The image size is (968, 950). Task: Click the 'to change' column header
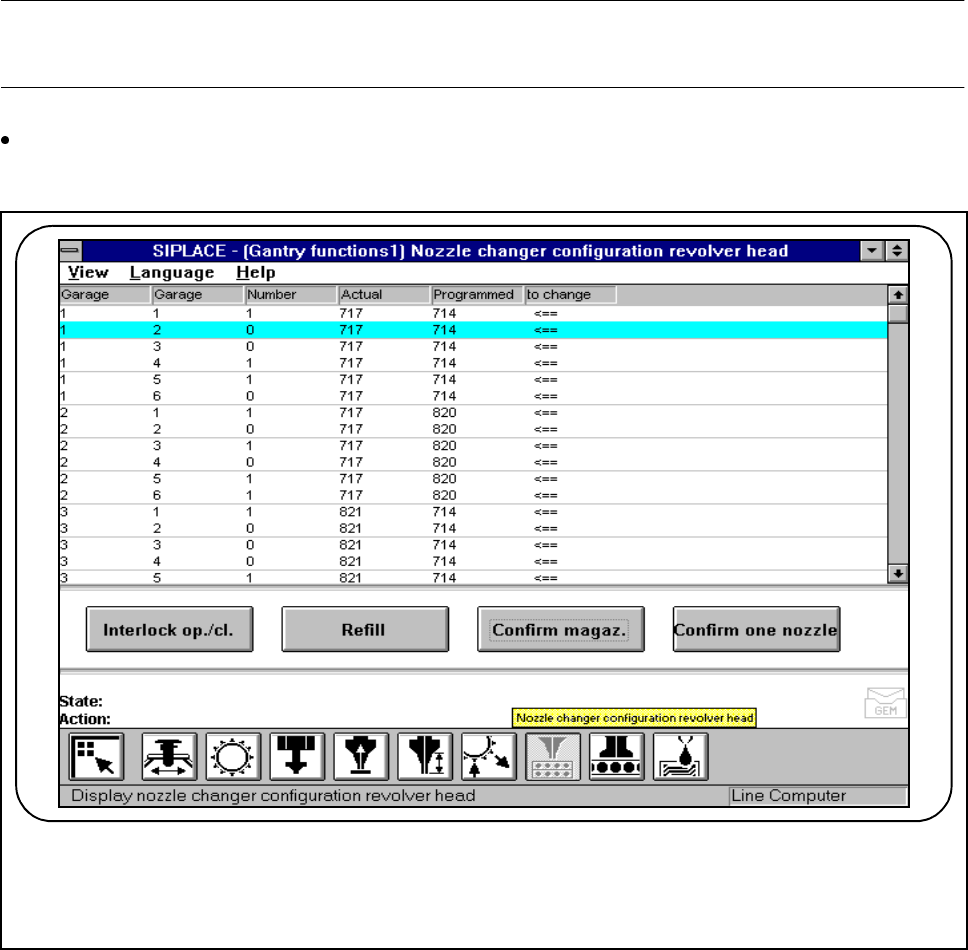click(x=570, y=294)
